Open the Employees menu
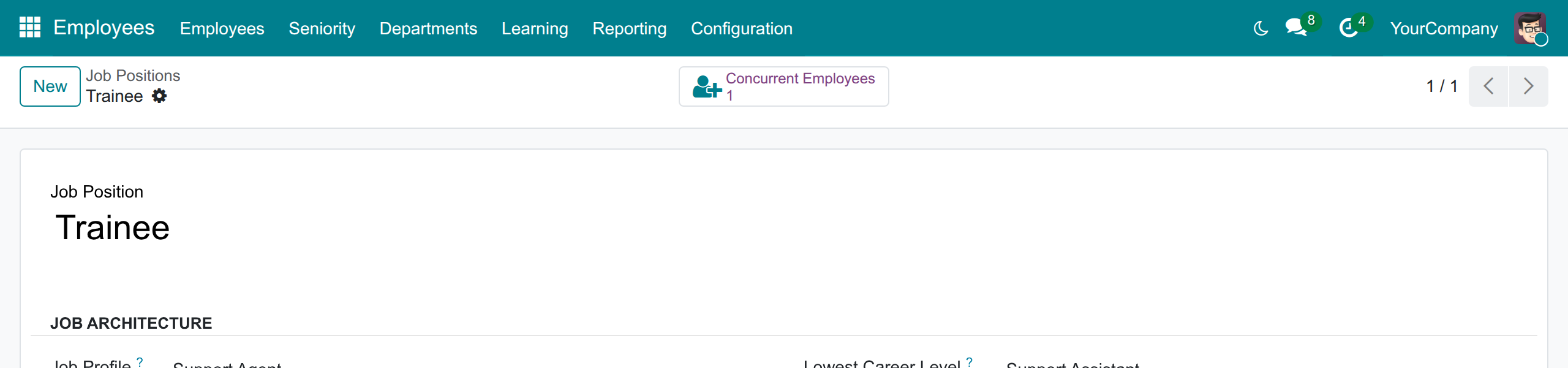 click(222, 28)
